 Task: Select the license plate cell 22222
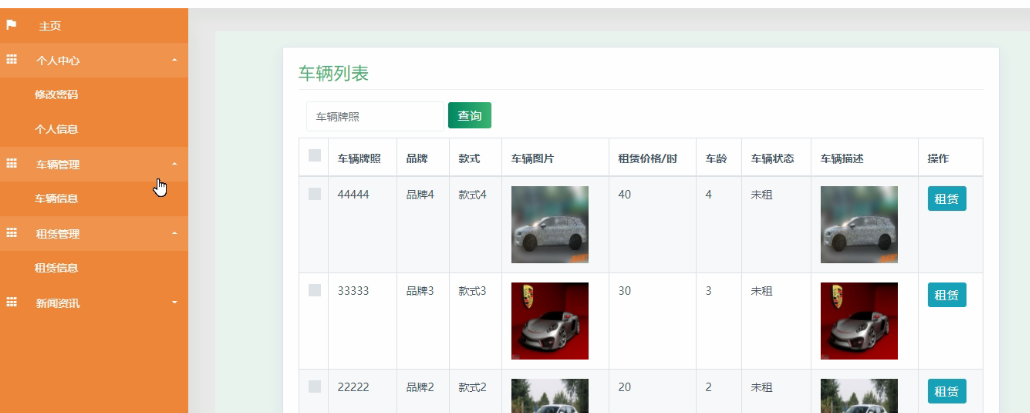(353, 387)
